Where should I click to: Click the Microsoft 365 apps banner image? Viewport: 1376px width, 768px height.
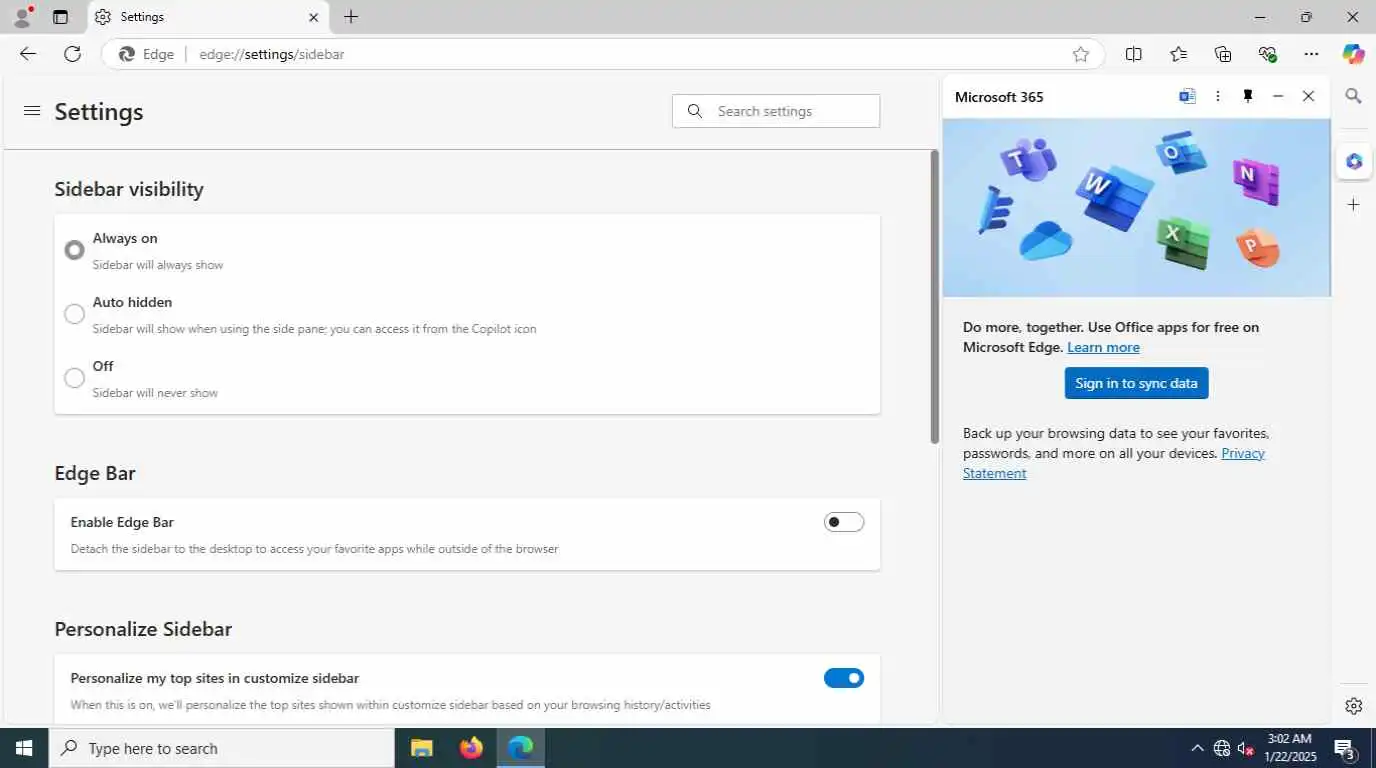(x=1136, y=208)
